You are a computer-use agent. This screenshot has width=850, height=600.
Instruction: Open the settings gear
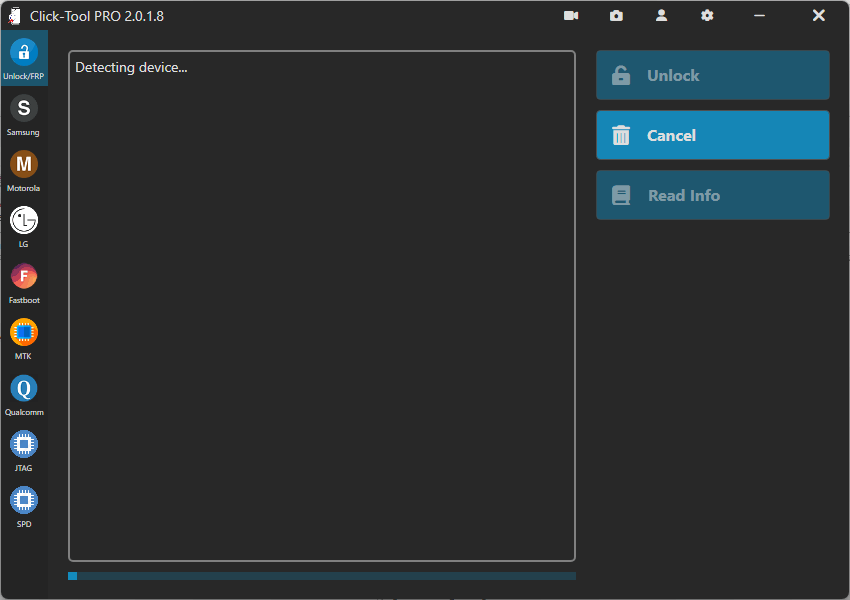click(707, 15)
